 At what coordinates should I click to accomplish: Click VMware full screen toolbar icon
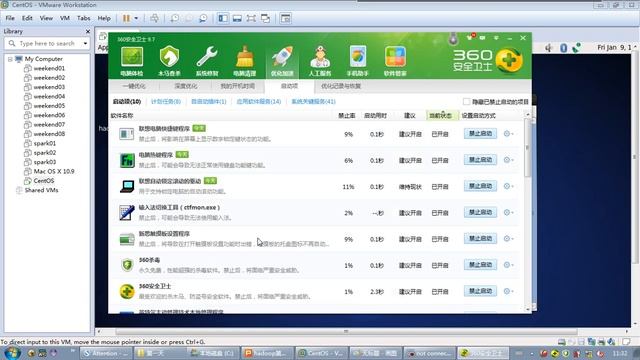(x=251, y=18)
